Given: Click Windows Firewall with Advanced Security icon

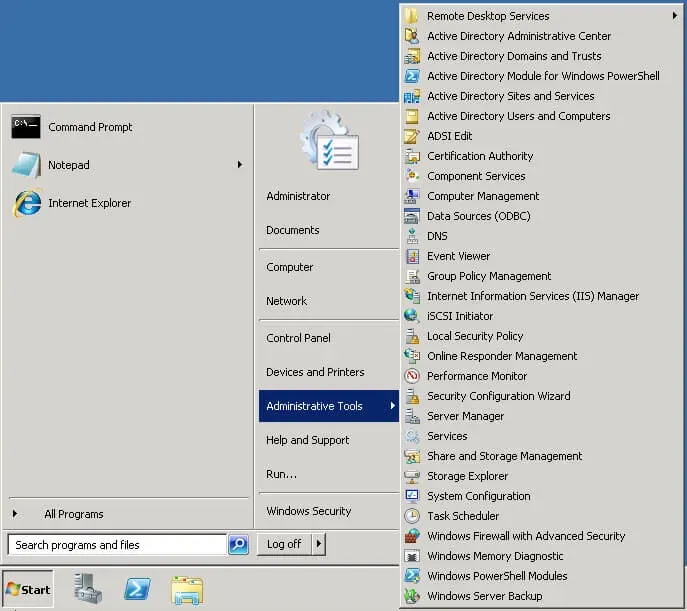Looking at the screenshot, I should point(412,536).
